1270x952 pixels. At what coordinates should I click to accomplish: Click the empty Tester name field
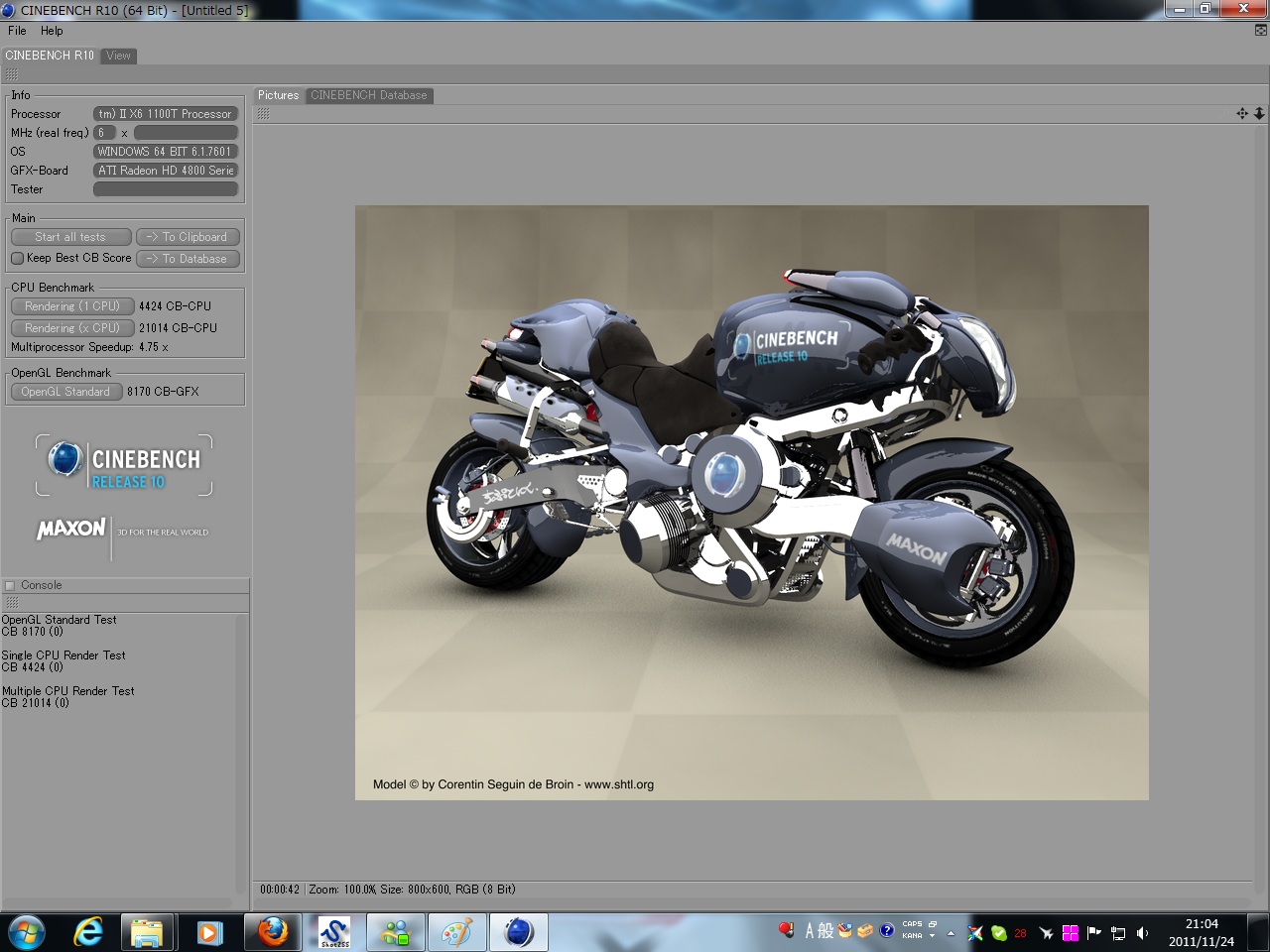(x=166, y=189)
